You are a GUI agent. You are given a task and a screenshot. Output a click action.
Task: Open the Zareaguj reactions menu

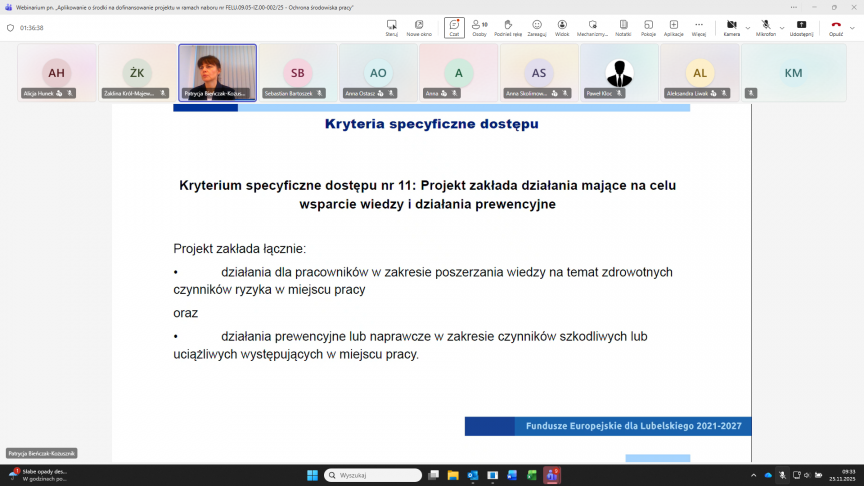[537, 27]
